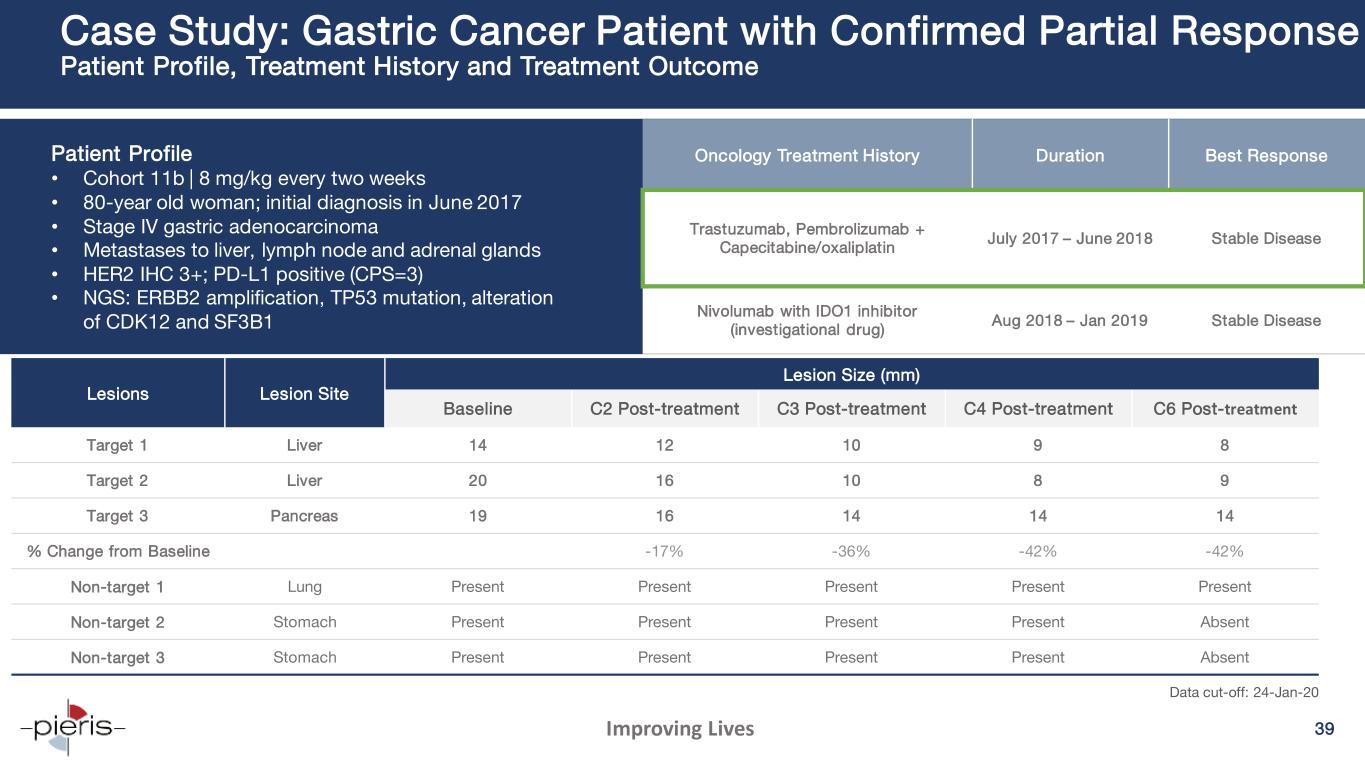
Task: Click the Duration column header
Action: [1070, 155]
